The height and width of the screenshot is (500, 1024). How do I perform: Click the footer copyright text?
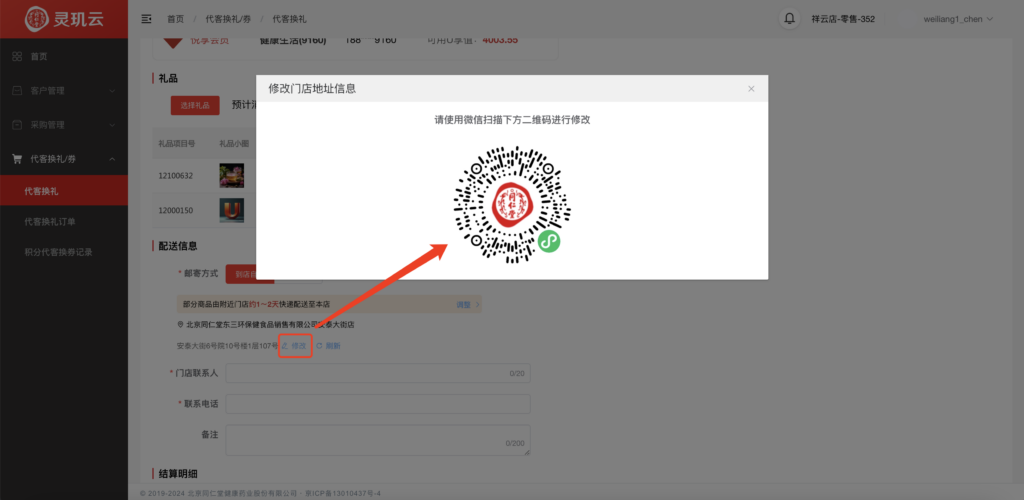(261, 493)
